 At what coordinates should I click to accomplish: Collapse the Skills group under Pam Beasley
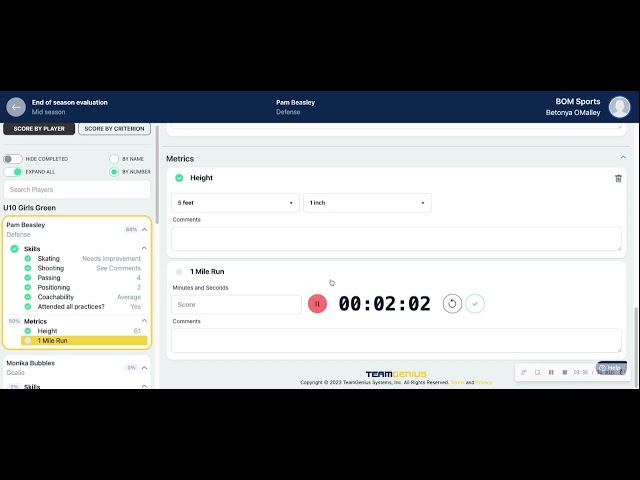144,248
